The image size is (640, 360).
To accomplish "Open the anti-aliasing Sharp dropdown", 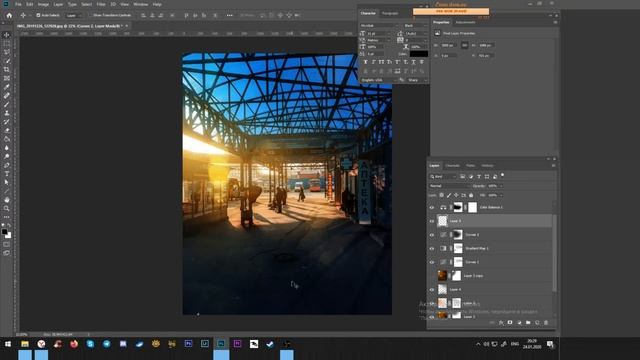I will tap(417, 80).
